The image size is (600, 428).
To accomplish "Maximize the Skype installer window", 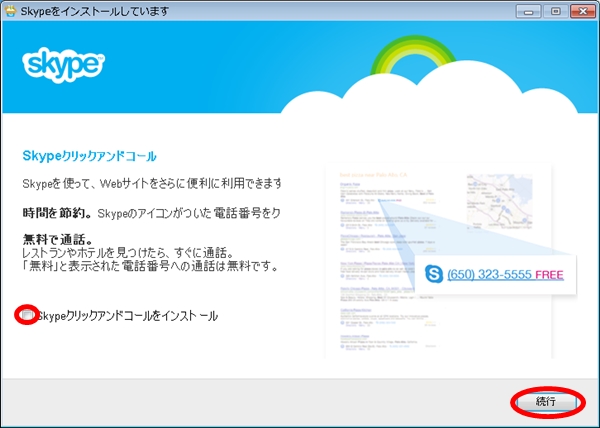I will [x=555, y=11].
